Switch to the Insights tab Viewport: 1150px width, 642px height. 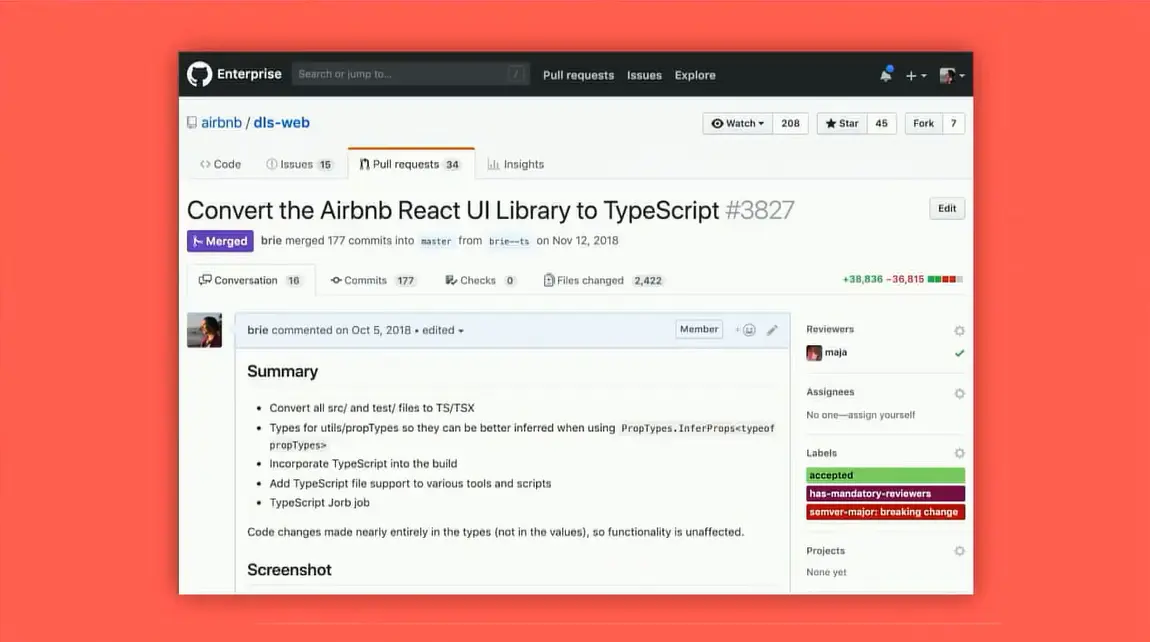(516, 164)
